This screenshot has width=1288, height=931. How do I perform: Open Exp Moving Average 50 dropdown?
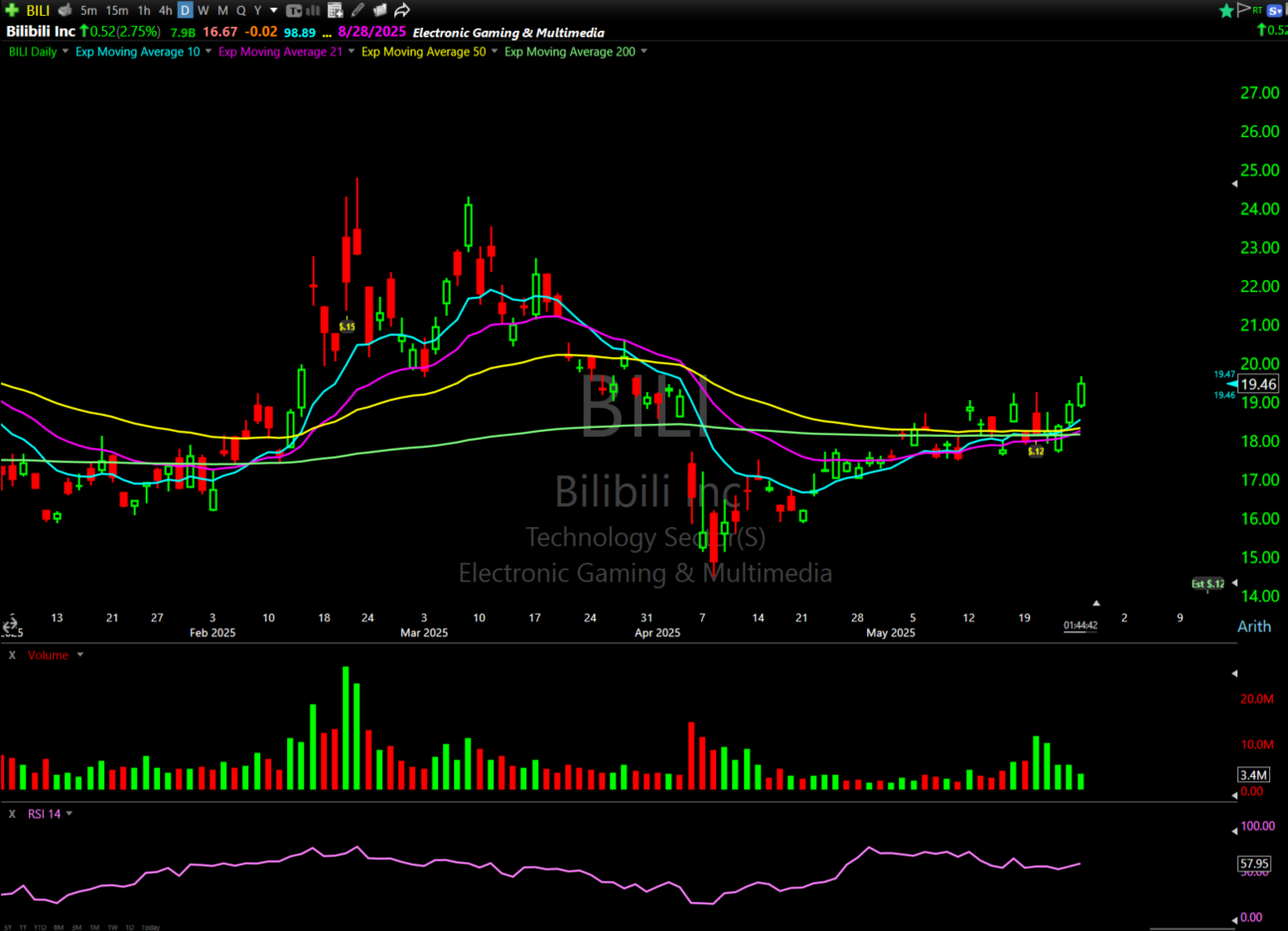tap(495, 52)
